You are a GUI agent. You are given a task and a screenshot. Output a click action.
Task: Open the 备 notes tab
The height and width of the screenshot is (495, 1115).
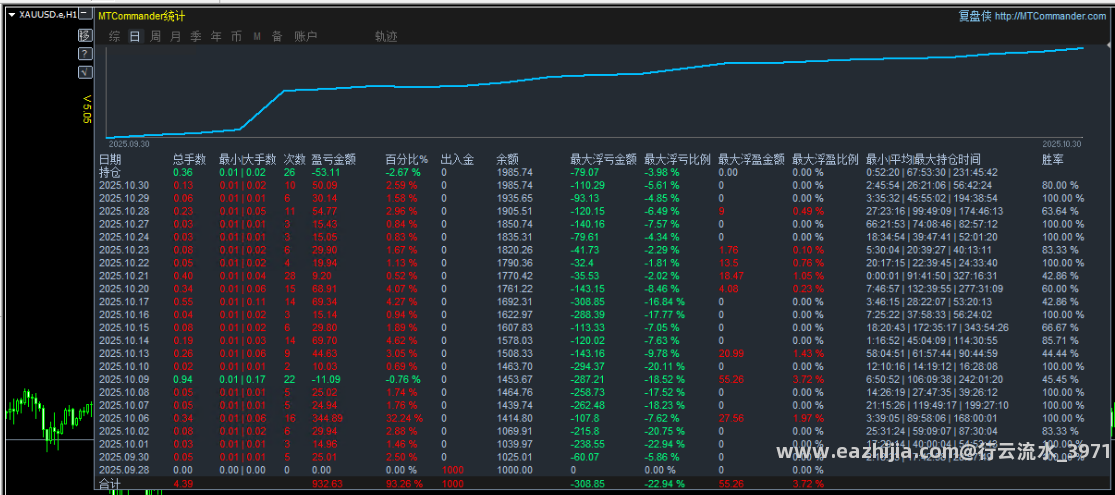coord(277,37)
